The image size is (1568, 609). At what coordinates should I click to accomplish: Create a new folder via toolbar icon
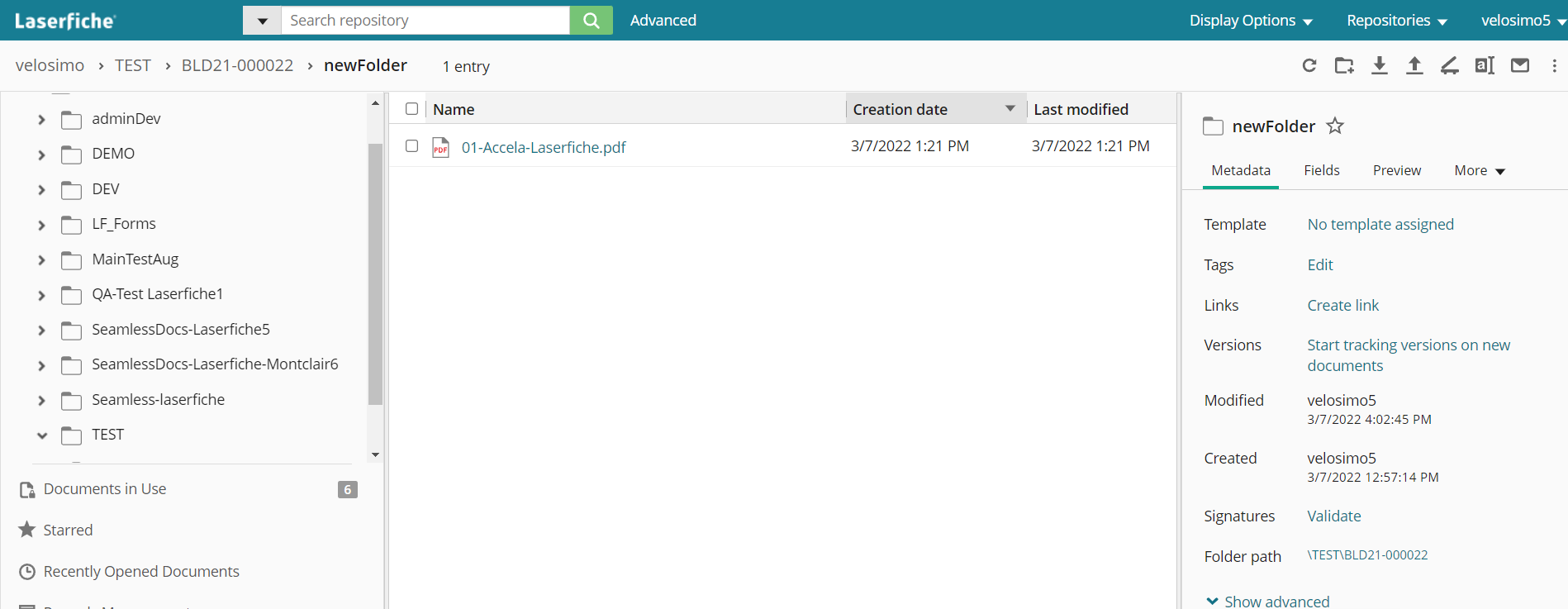[x=1344, y=65]
